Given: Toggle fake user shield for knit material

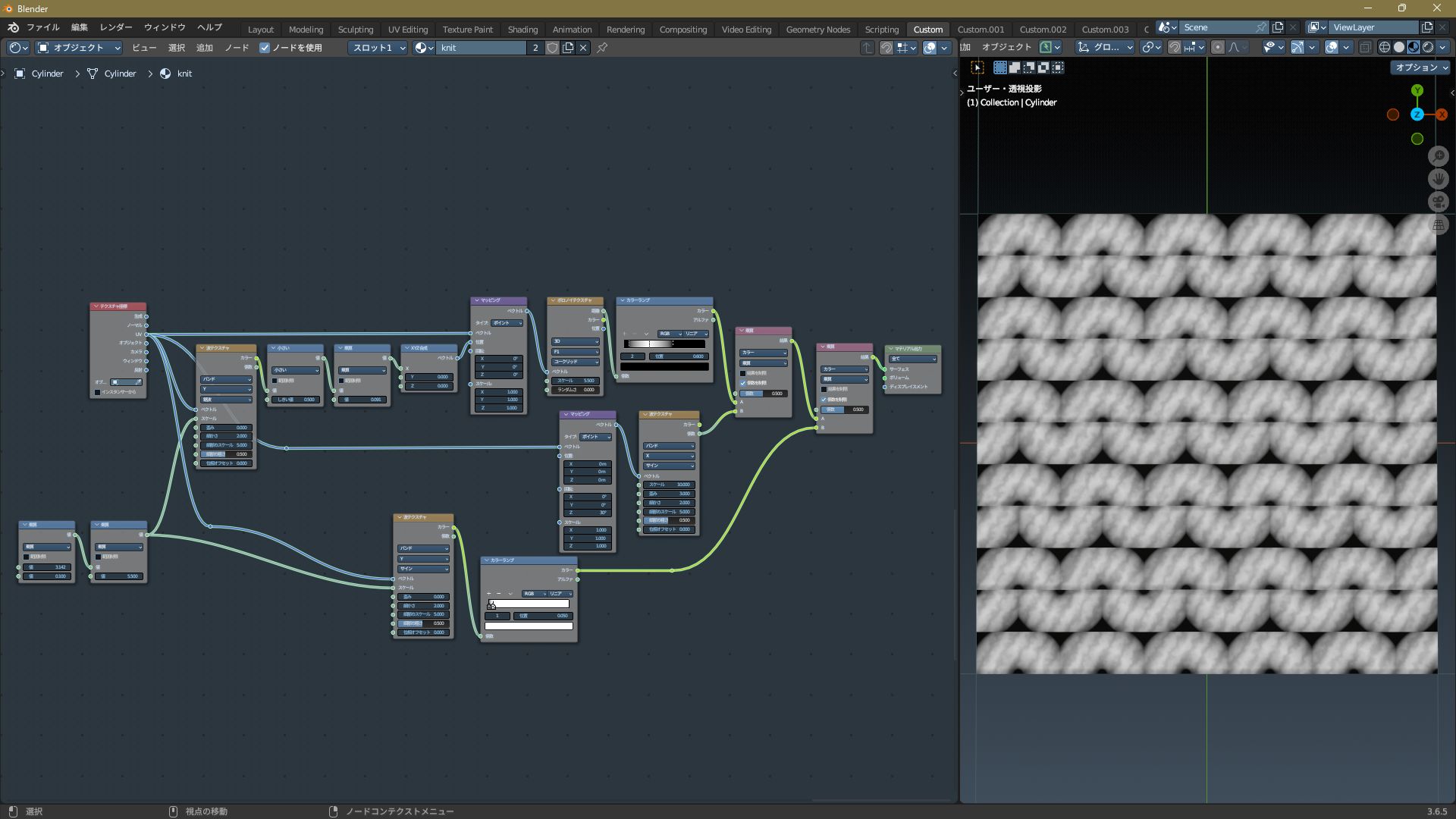Looking at the screenshot, I should 553,48.
